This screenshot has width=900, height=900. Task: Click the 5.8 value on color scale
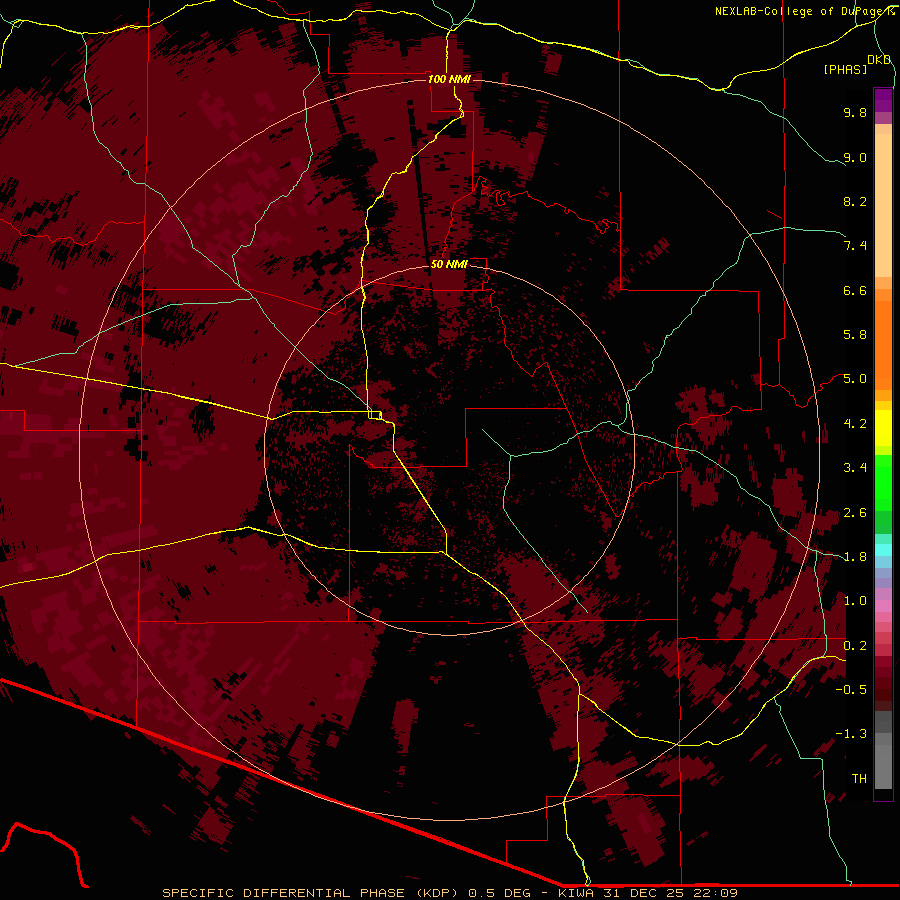coord(855,335)
